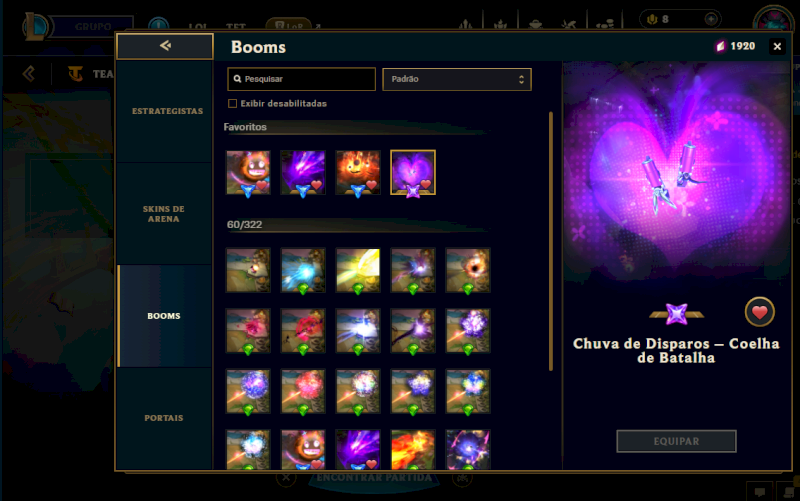800x501 pixels.
Task: Select the blue energy blast boom thumbnail
Action: [x=303, y=270]
